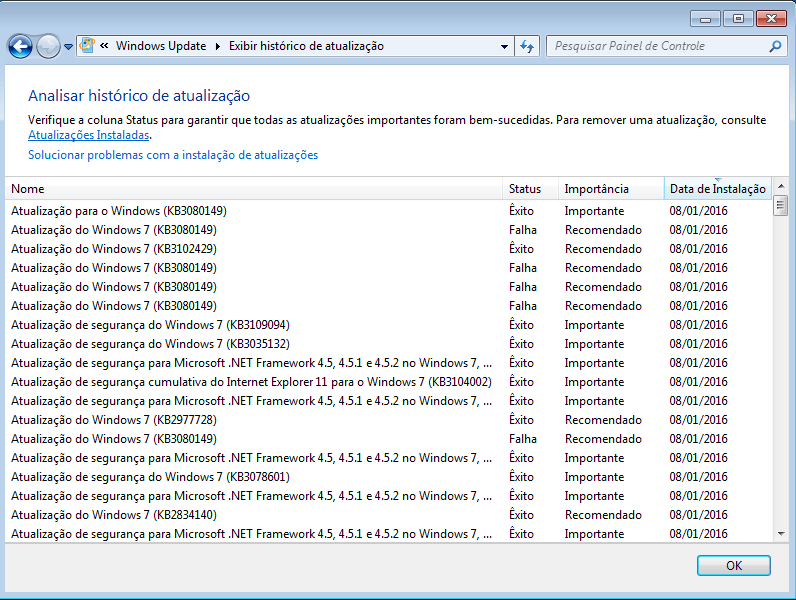
Task: Expand the address bar previous locations dropdown
Action: 504,47
